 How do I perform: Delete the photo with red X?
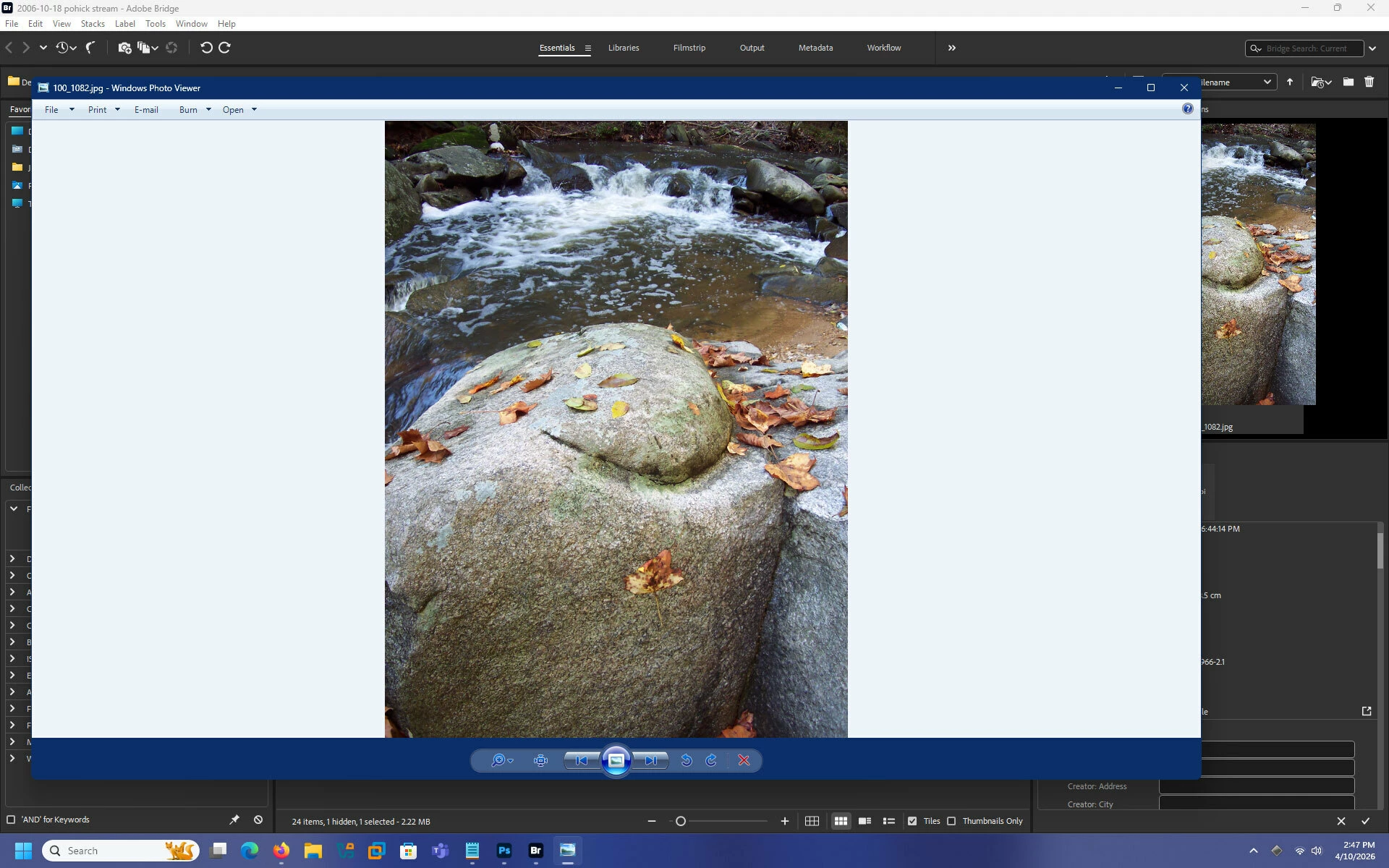[744, 760]
